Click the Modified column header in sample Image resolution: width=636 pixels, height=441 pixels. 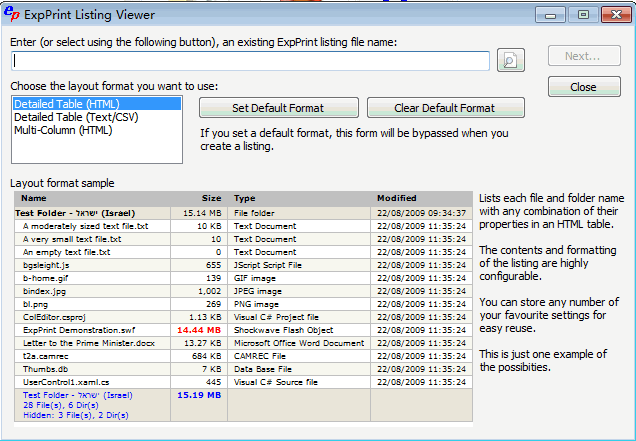click(x=397, y=198)
